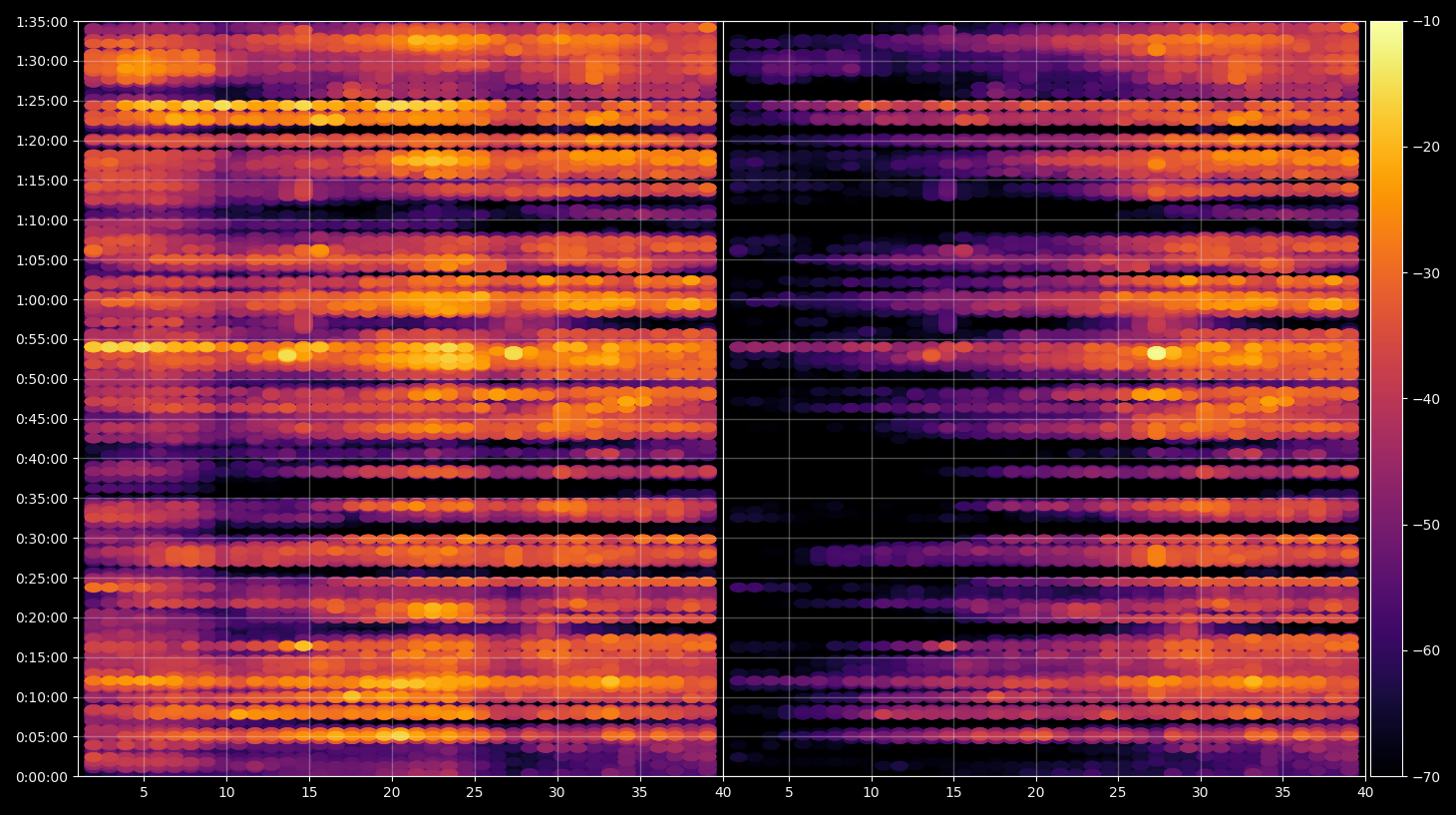Click the 1:25:00 y-axis tick label

click(x=42, y=101)
